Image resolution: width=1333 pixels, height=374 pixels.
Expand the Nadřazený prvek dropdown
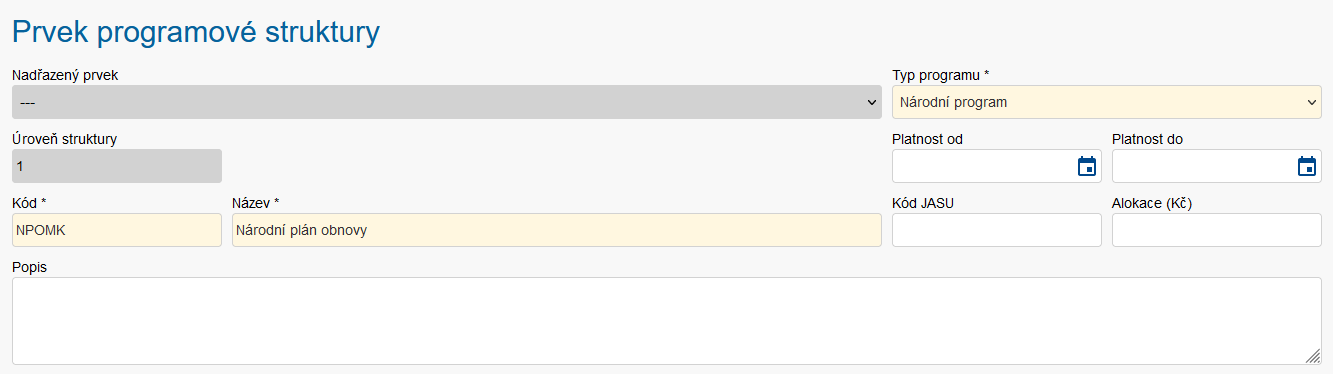click(x=446, y=102)
